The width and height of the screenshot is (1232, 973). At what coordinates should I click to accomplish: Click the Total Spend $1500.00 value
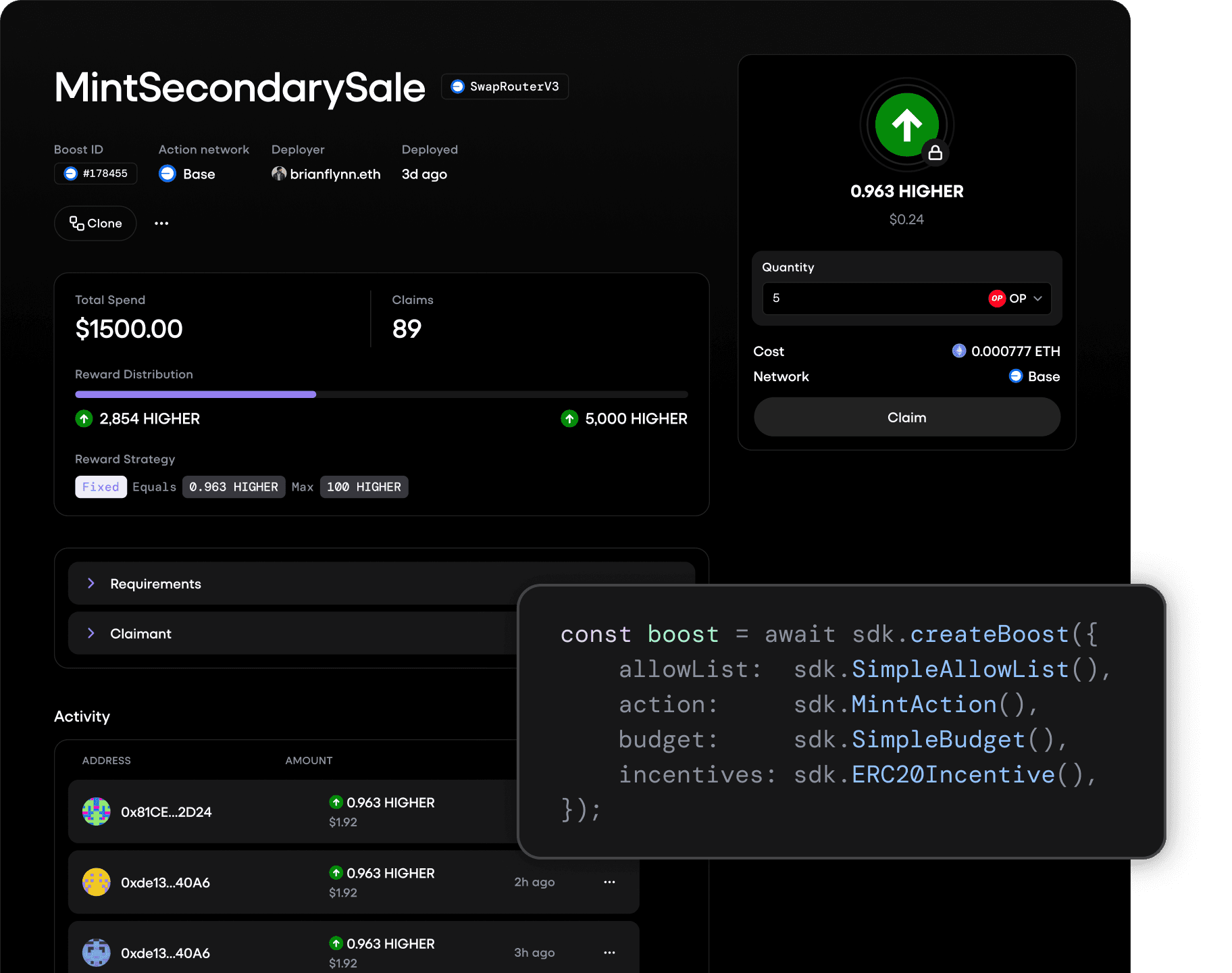[129, 329]
